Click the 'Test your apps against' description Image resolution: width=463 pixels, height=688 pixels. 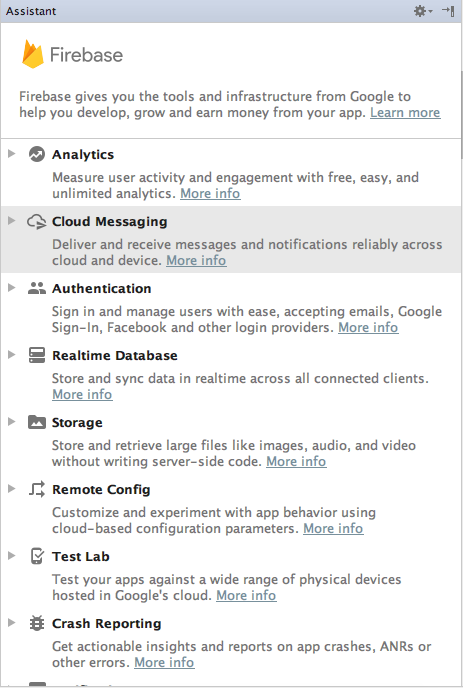226,588
